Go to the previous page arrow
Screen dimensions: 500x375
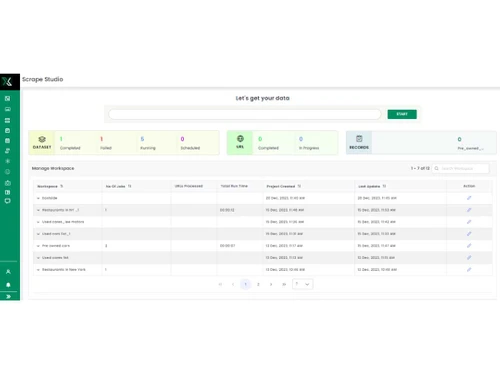(233, 284)
